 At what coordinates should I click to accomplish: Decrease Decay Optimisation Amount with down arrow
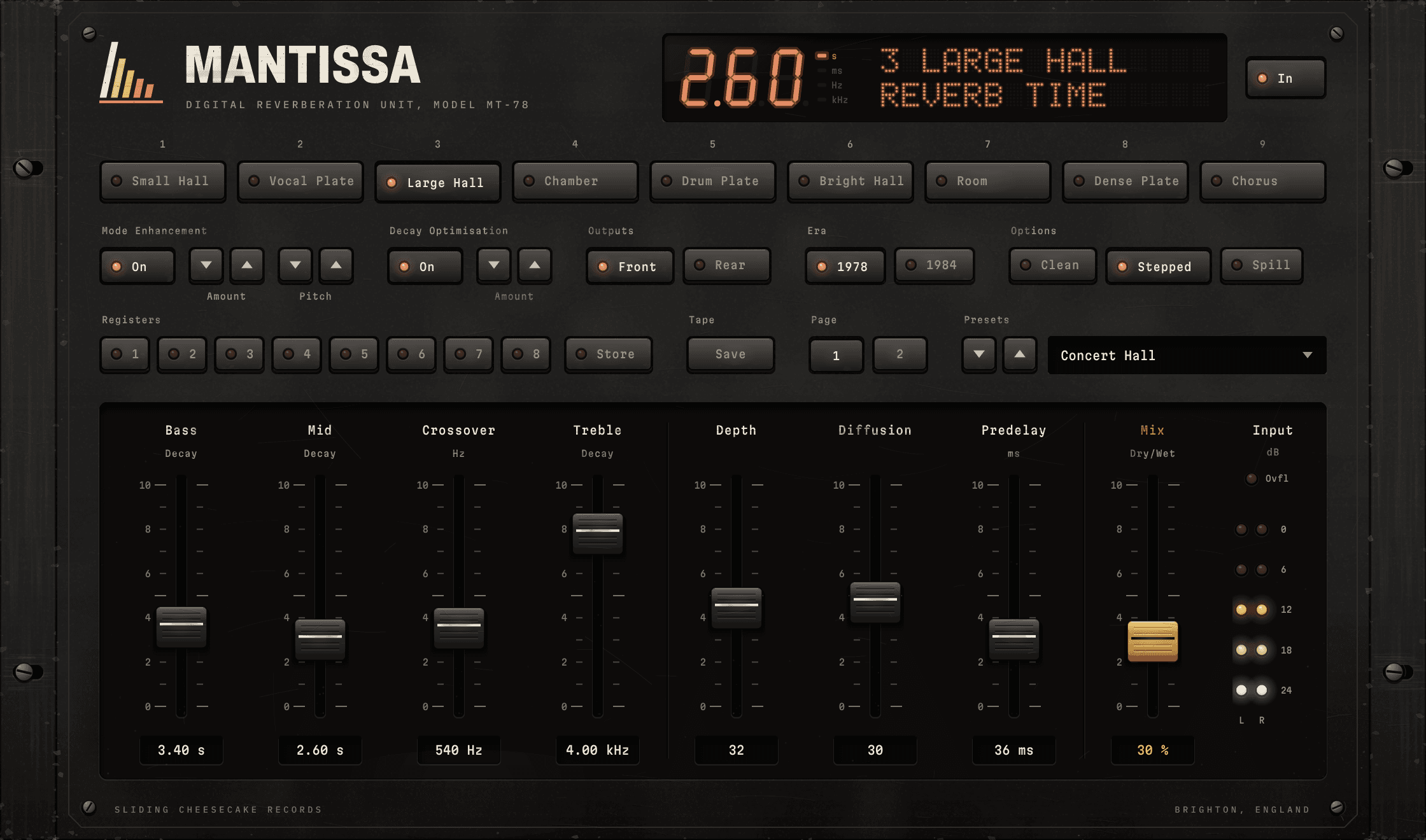494,265
